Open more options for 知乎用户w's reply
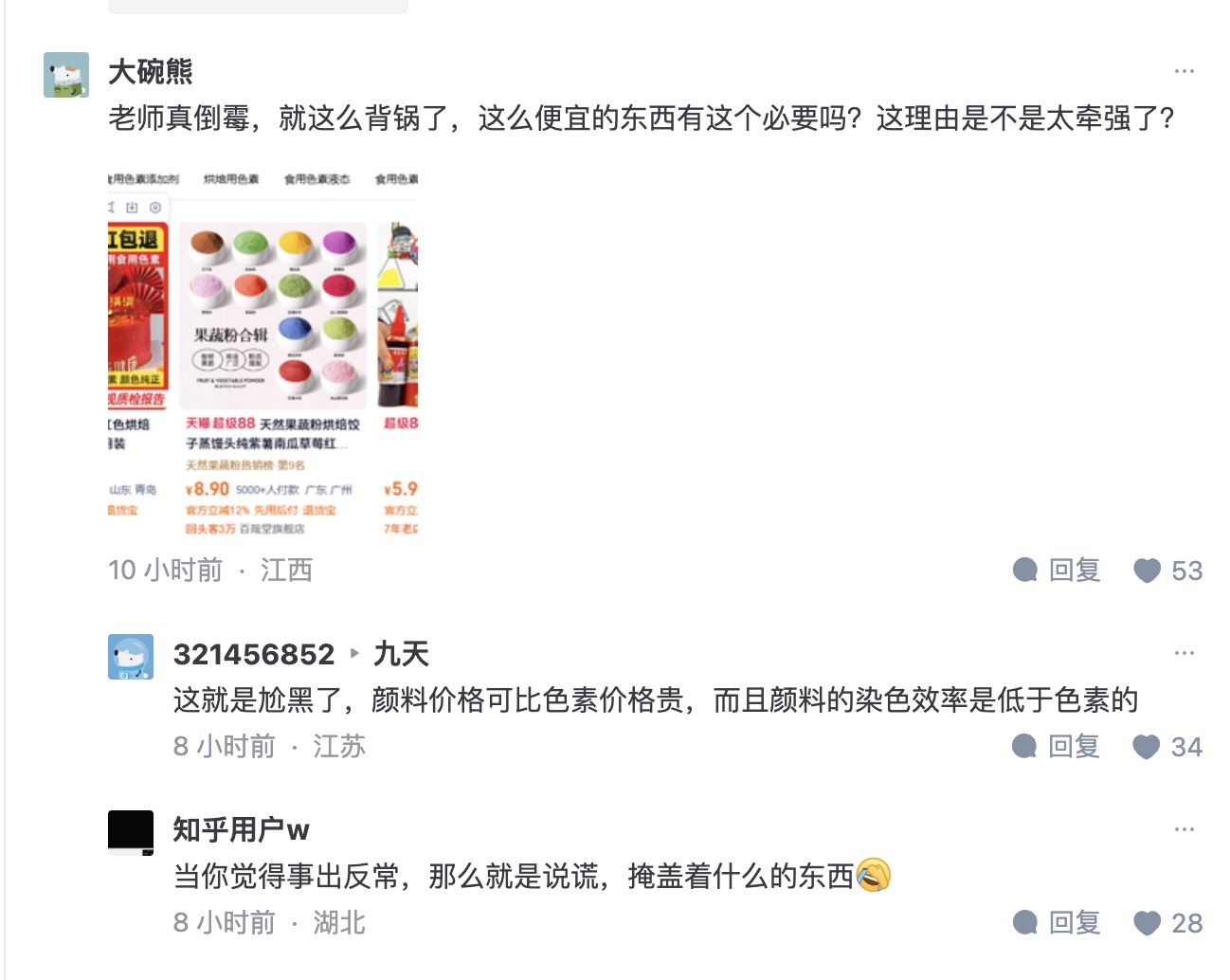Viewport: 1230px width, 980px height. pos(1184,829)
